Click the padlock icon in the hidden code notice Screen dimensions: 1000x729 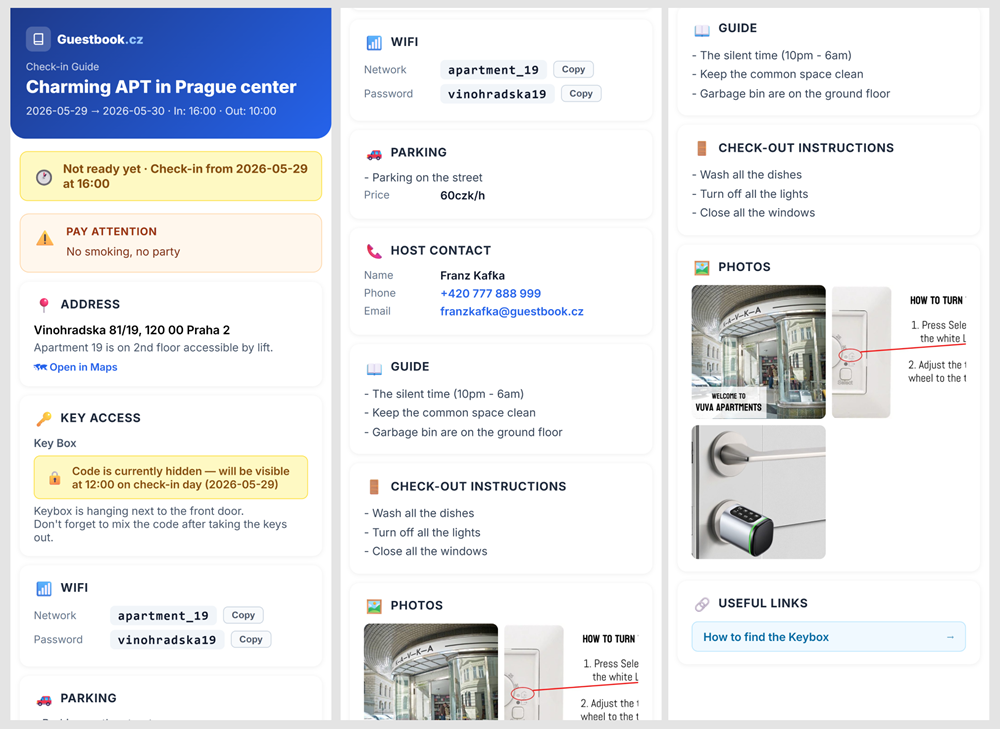click(x=55, y=478)
